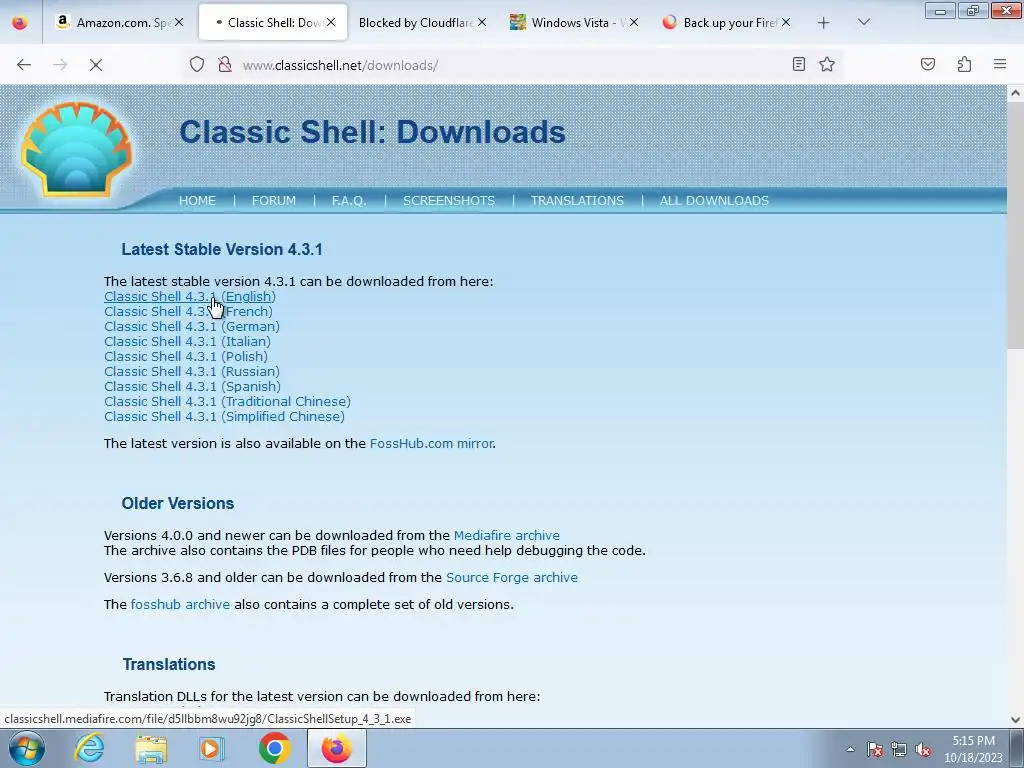The width and height of the screenshot is (1024, 768).
Task: Open Windows Explorer folder in taskbar
Action: point(151,748)
